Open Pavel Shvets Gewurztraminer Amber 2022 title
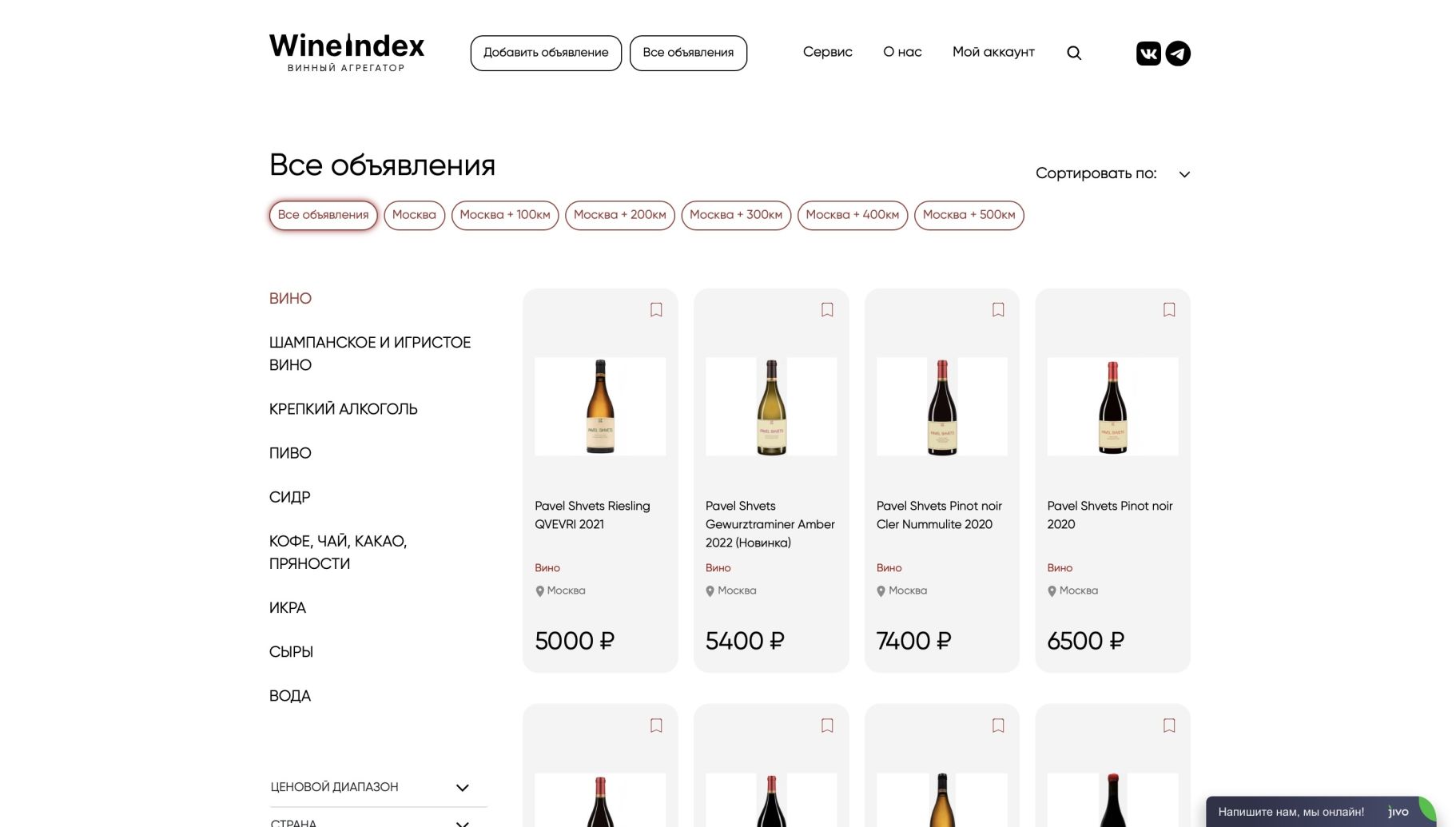 click(770, 524)
